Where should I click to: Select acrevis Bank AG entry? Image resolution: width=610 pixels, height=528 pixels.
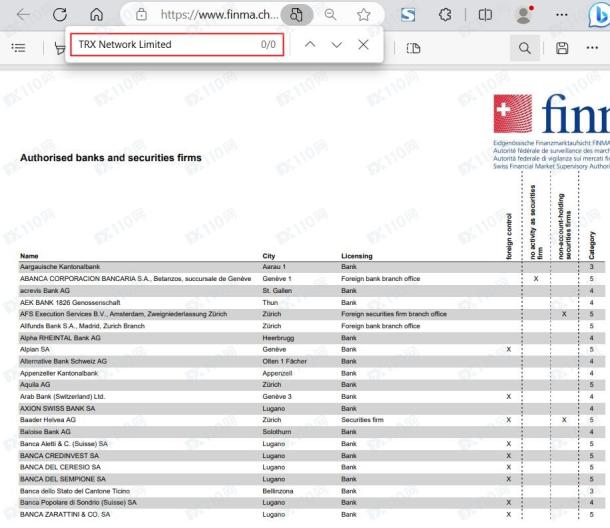tap(45, 290)
